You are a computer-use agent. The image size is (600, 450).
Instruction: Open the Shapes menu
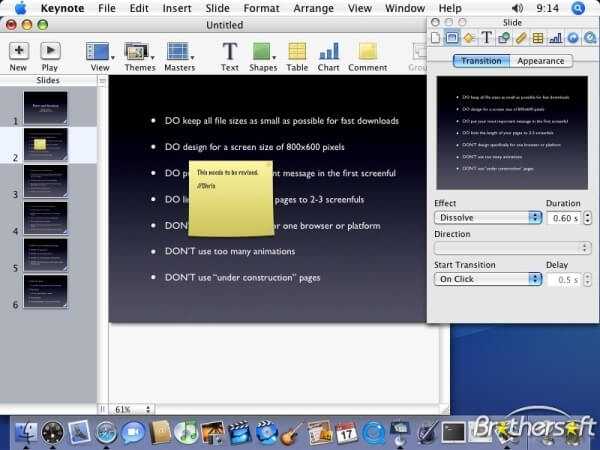[x=263, y=56]
